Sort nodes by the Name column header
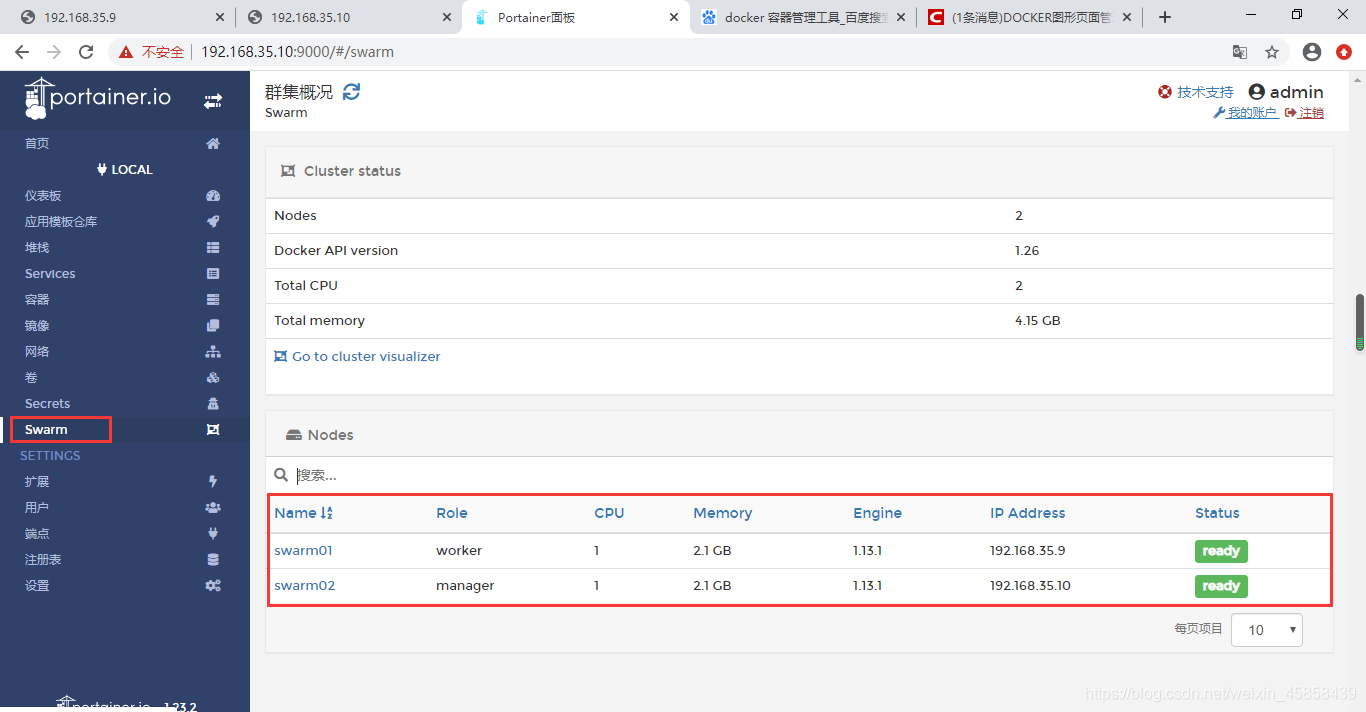The height and width of the screenshot is (712, 1366). pos(303,513)
